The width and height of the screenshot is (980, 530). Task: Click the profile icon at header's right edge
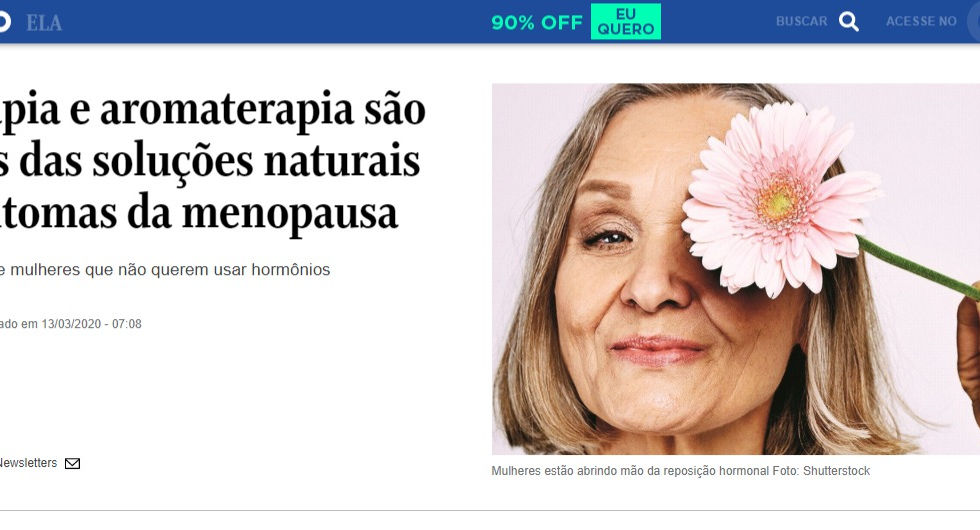point(974,21)
